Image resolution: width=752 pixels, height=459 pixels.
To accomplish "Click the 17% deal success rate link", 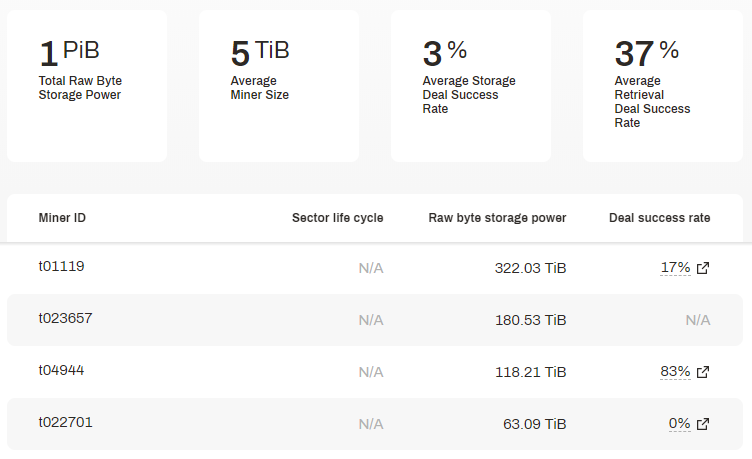I will (x=675, y=267).
